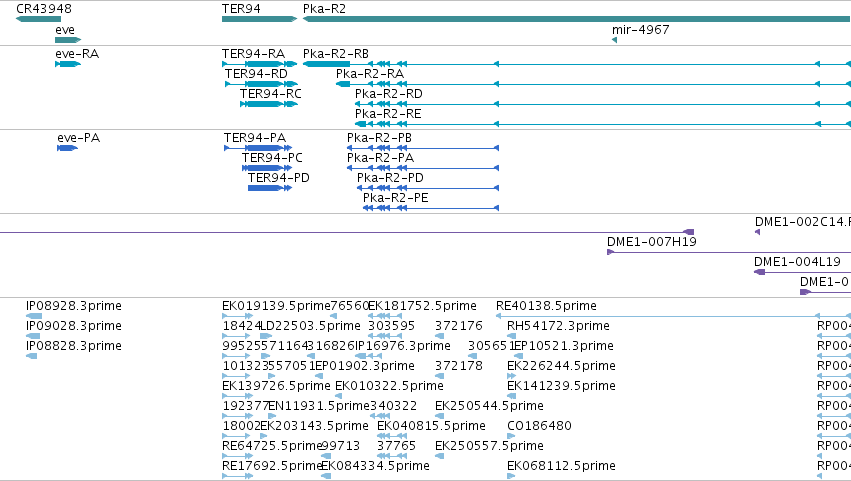Image resolution: width=851 pixels, height=481 pixels.
Task: Select the EK010322.5prime EST label
Action: 389,387
